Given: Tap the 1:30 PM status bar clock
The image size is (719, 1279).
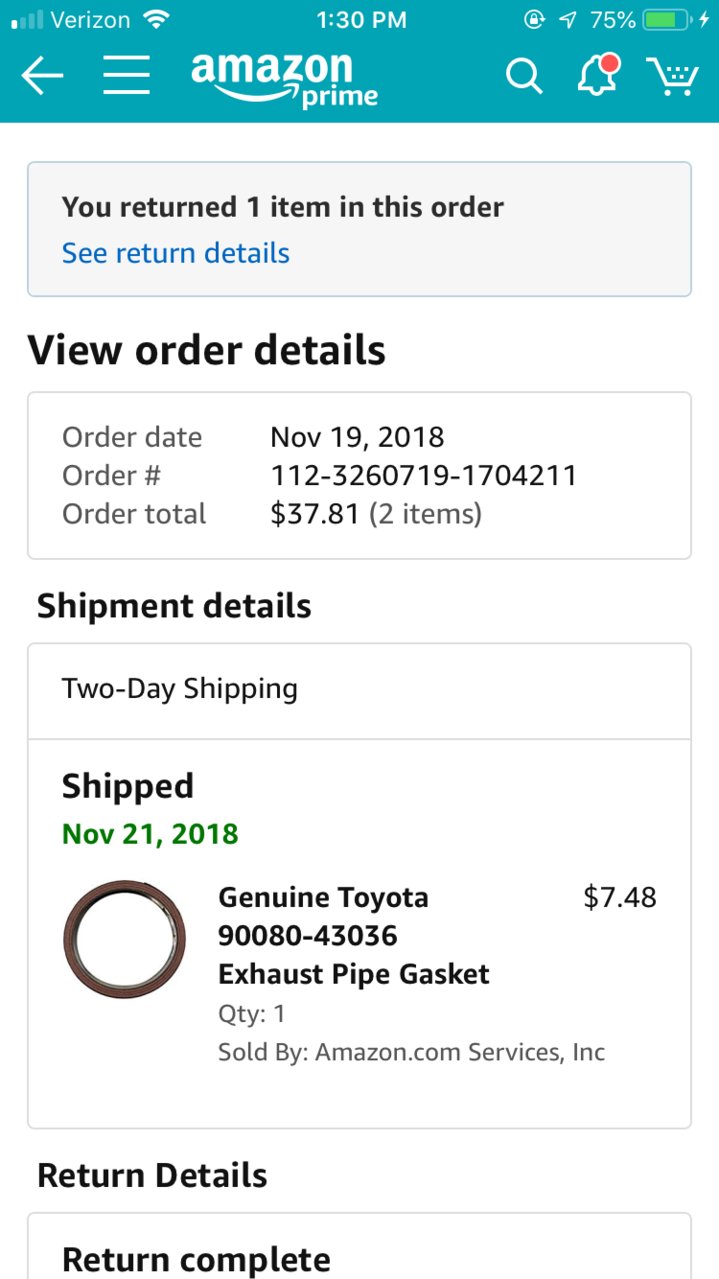Looking at the screenshot, I should point(361,19).
